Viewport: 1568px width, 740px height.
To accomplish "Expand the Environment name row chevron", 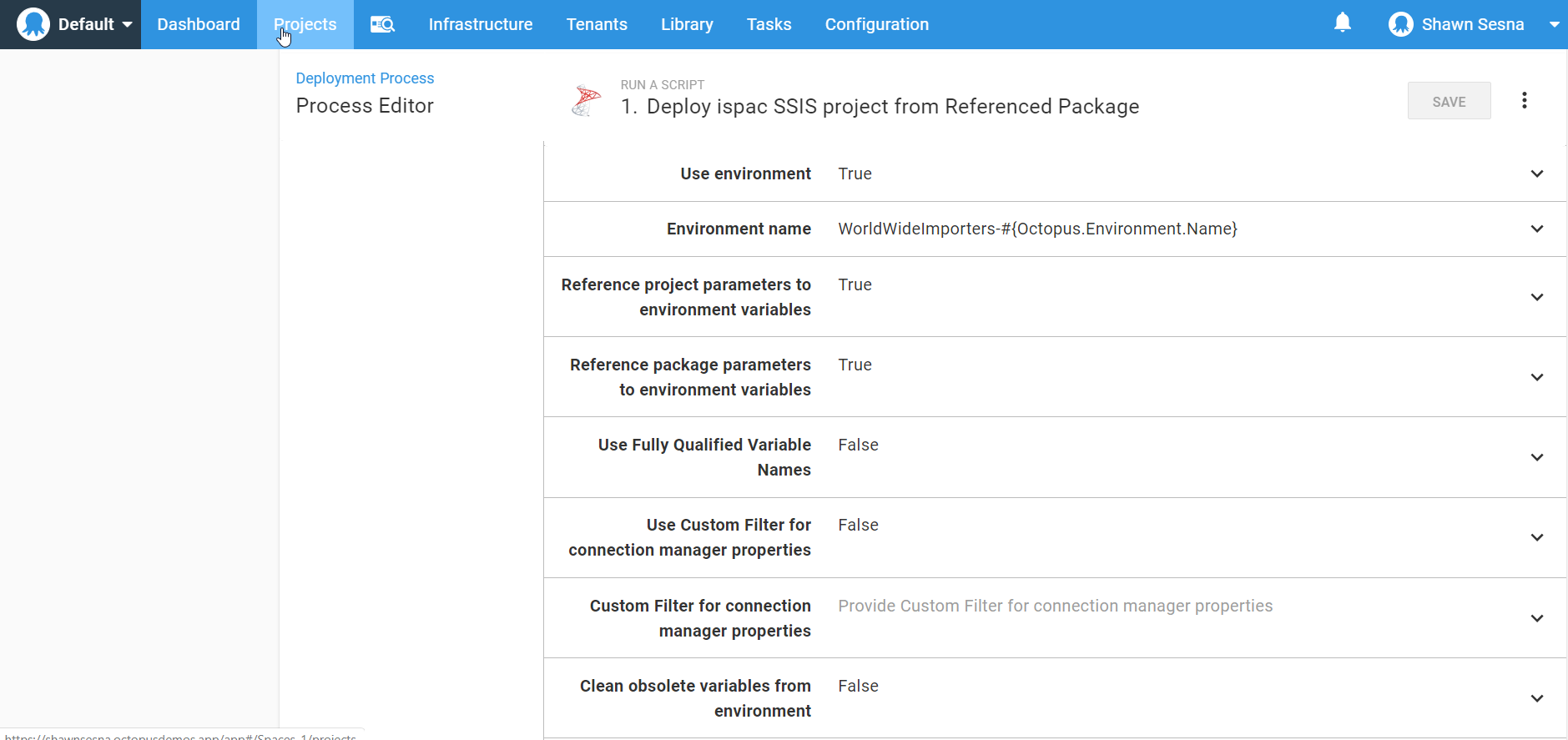I will 1536,229.
